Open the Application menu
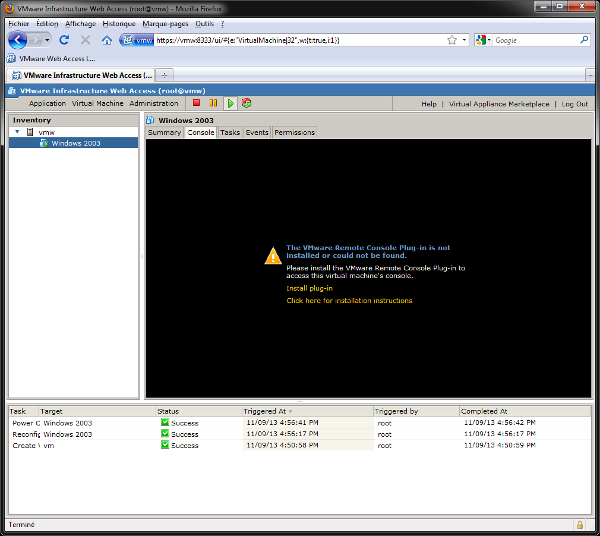600x536 pixels. (x=47, y=103)
